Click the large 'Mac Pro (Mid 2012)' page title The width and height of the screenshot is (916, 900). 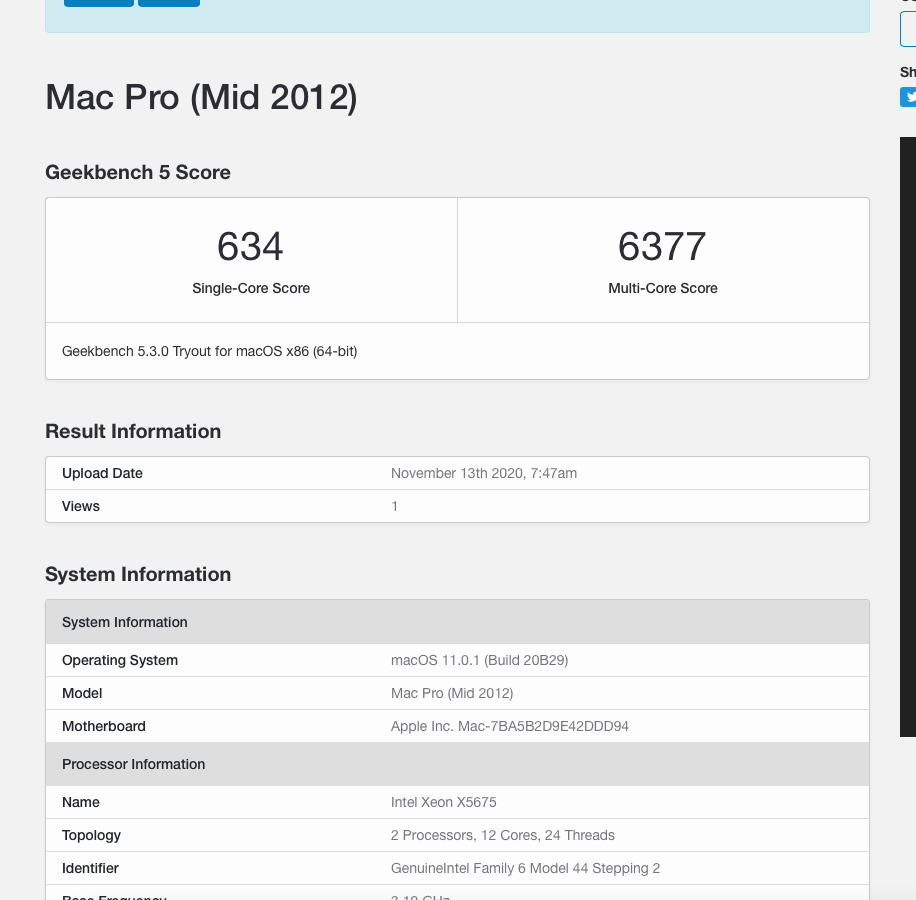coord(201,97)
